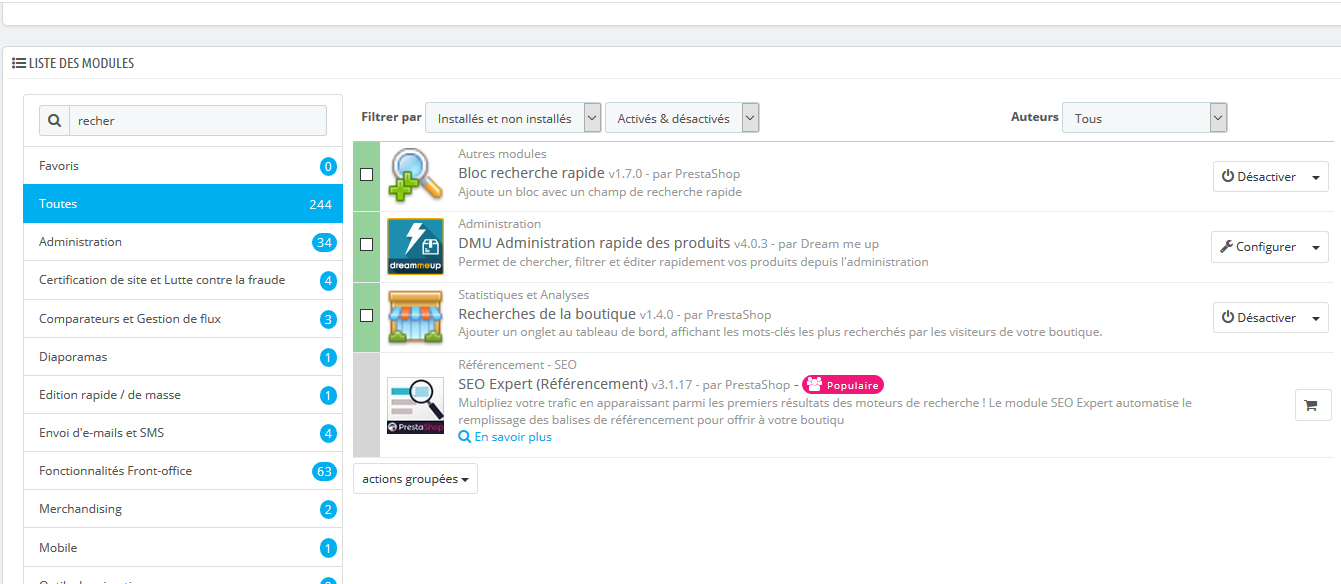Select the Merchandising category

coord(183,509)
